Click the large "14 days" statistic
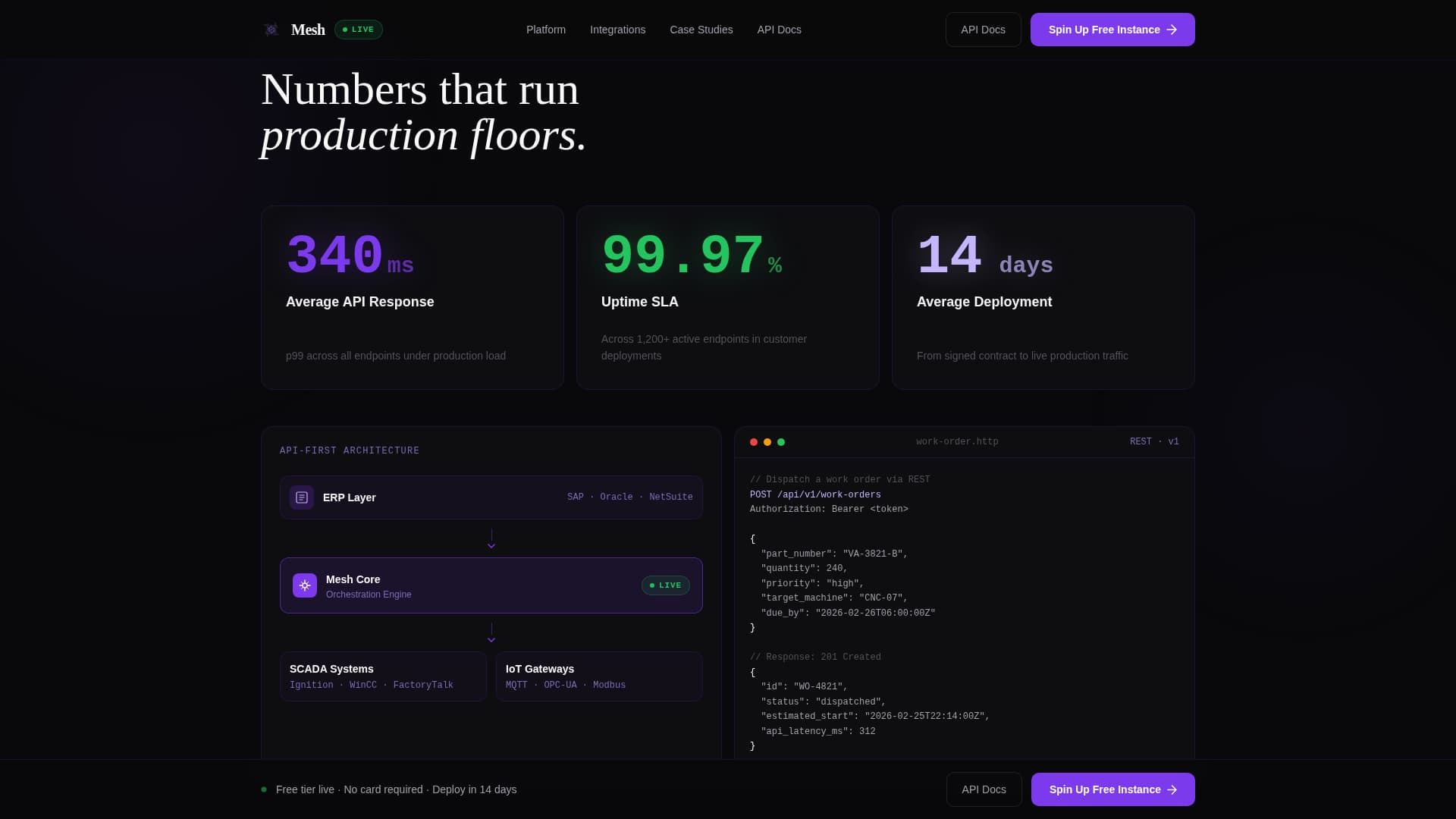Image resolution: width=1456 pixels, height=819 pixels. coord(985,256)
